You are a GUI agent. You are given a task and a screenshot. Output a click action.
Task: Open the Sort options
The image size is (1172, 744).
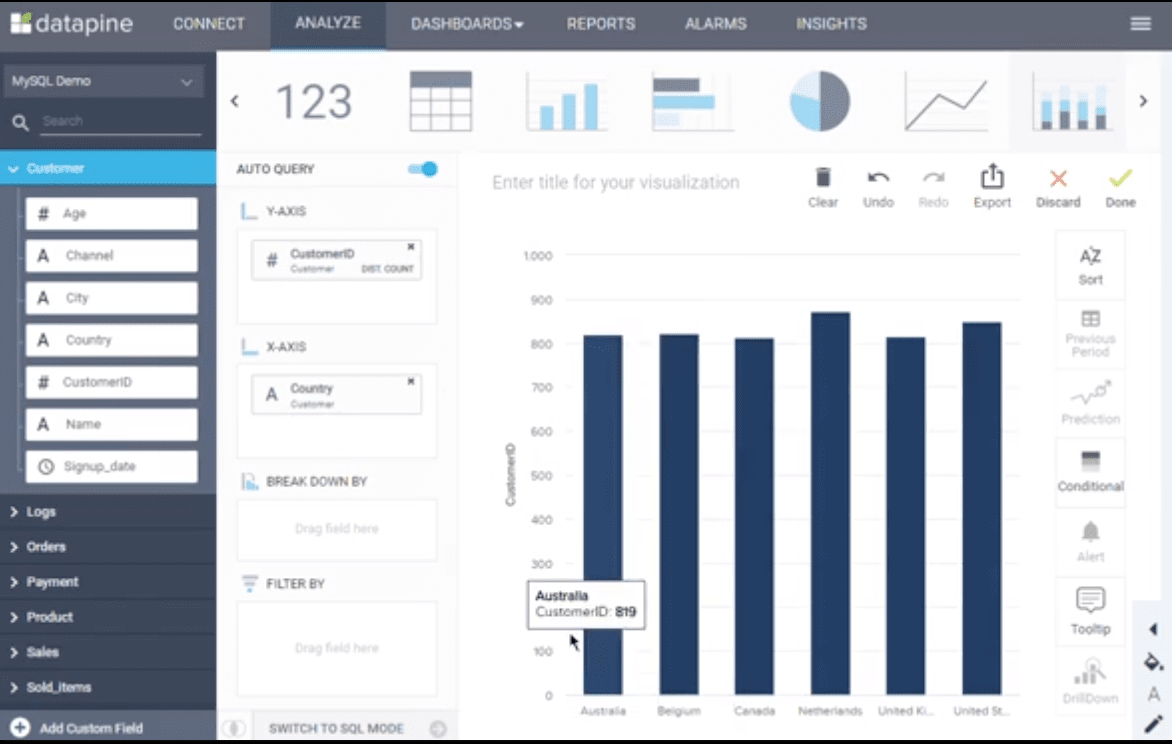click(1089, 265)
